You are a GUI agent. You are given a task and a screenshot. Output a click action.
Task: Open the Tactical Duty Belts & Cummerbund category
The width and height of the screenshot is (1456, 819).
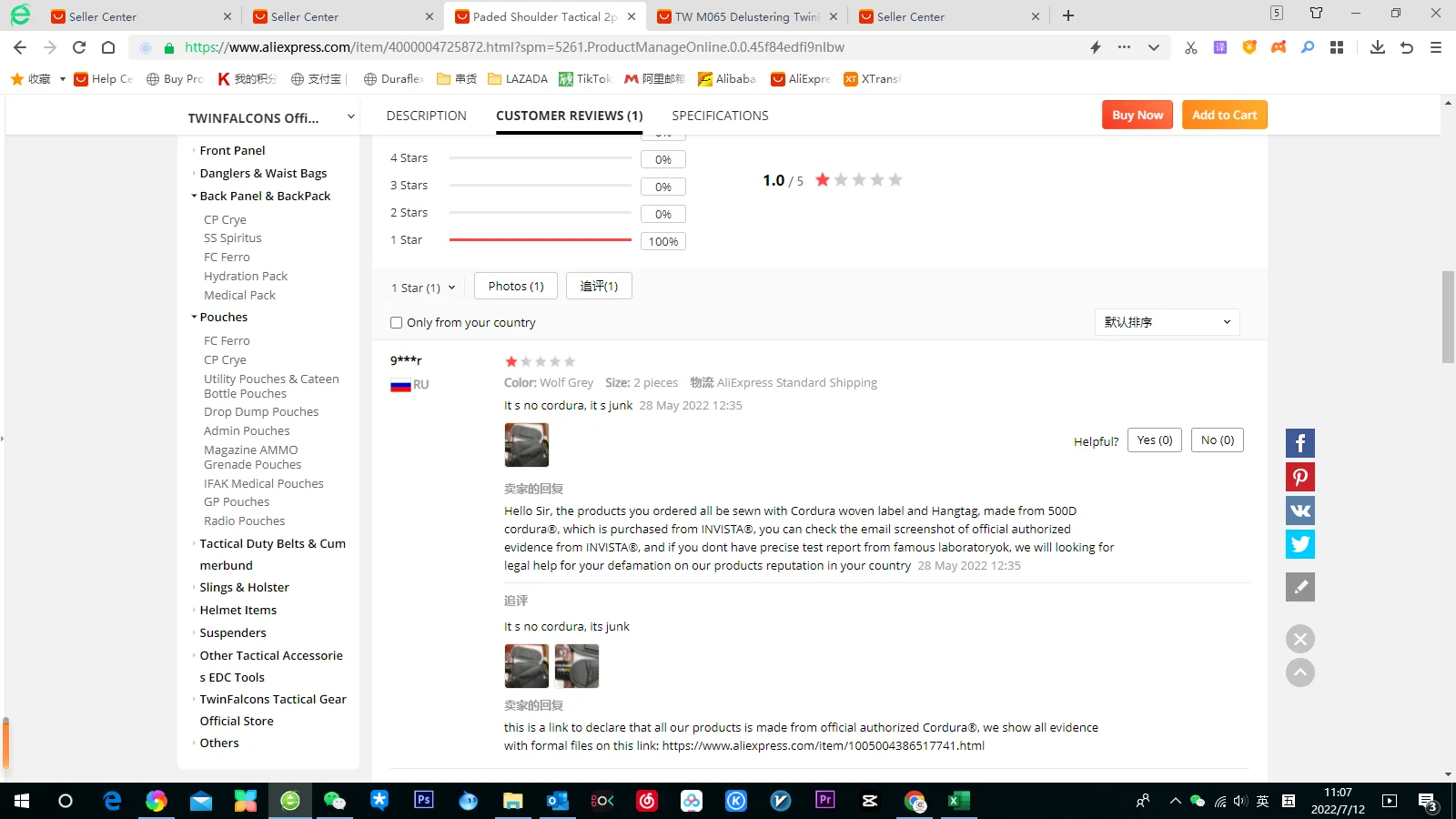click(x=273, y=554)
